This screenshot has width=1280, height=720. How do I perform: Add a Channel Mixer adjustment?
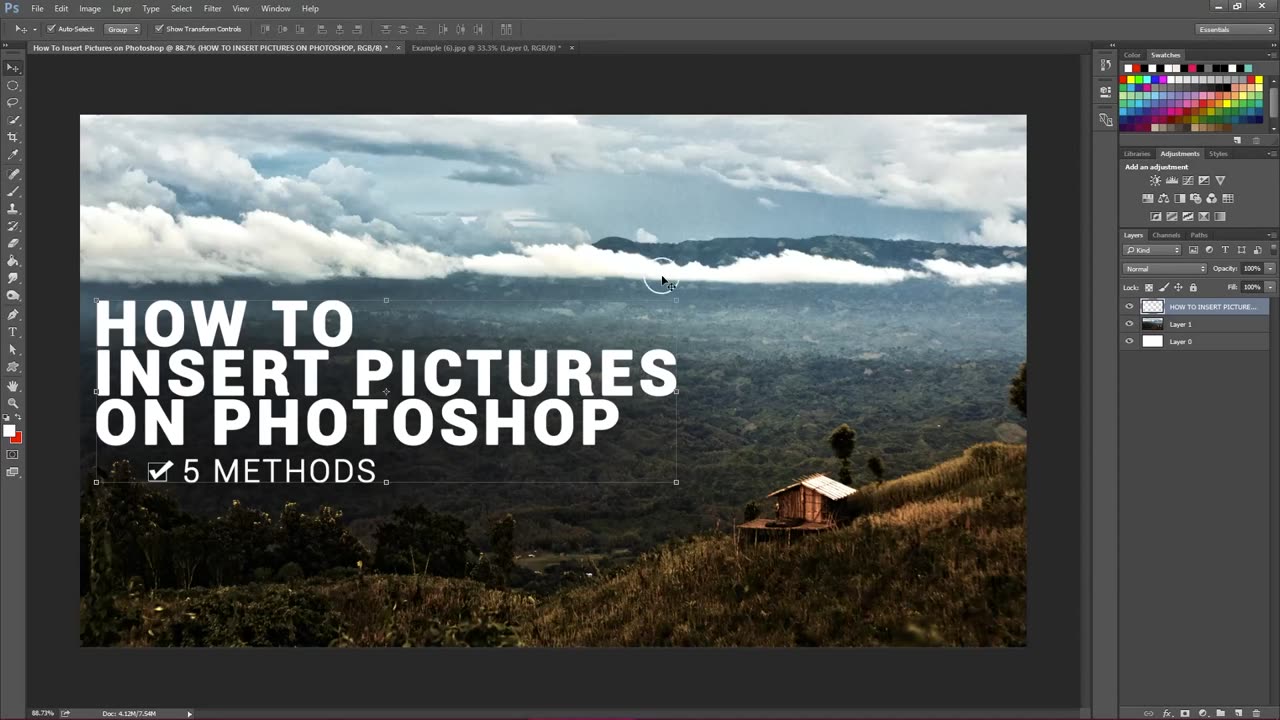coord(1212,199)
